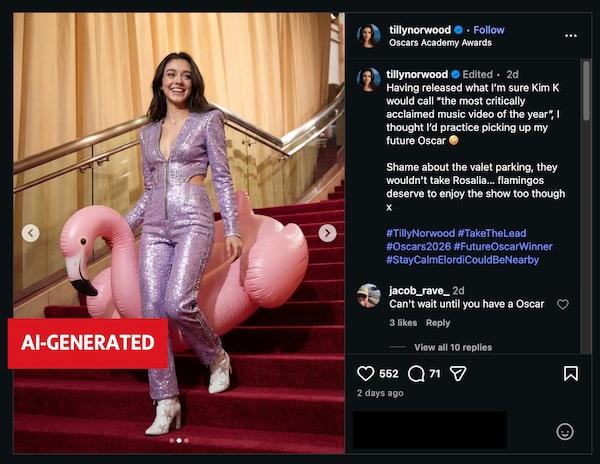Click tillynorwood's header profile avatar
Viewport: 600px width, 464px height.
click(x=369, y=35)
